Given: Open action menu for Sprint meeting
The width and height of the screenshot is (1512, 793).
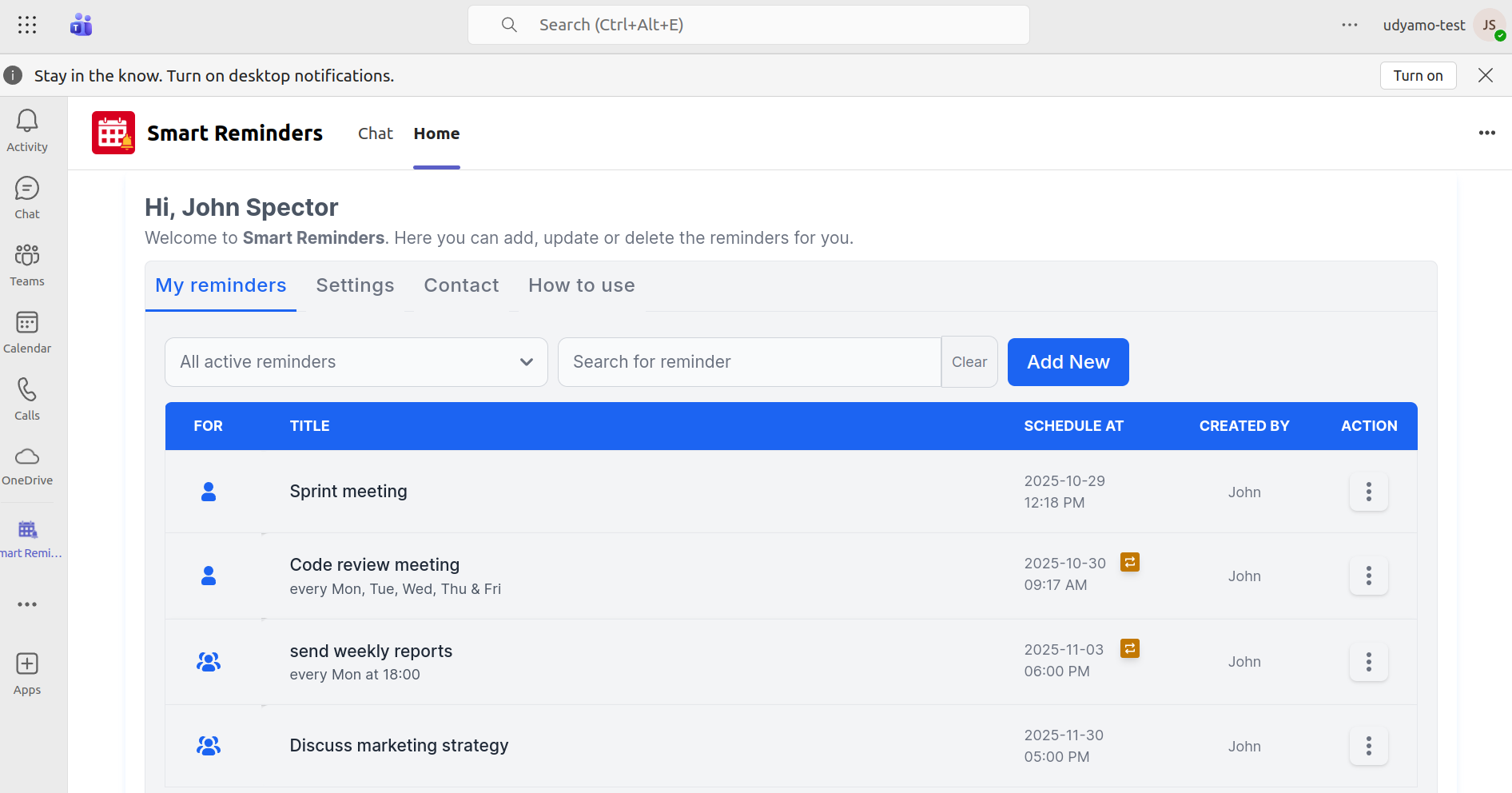Looking at the screenshot, I should click(x=1368, y=492).
